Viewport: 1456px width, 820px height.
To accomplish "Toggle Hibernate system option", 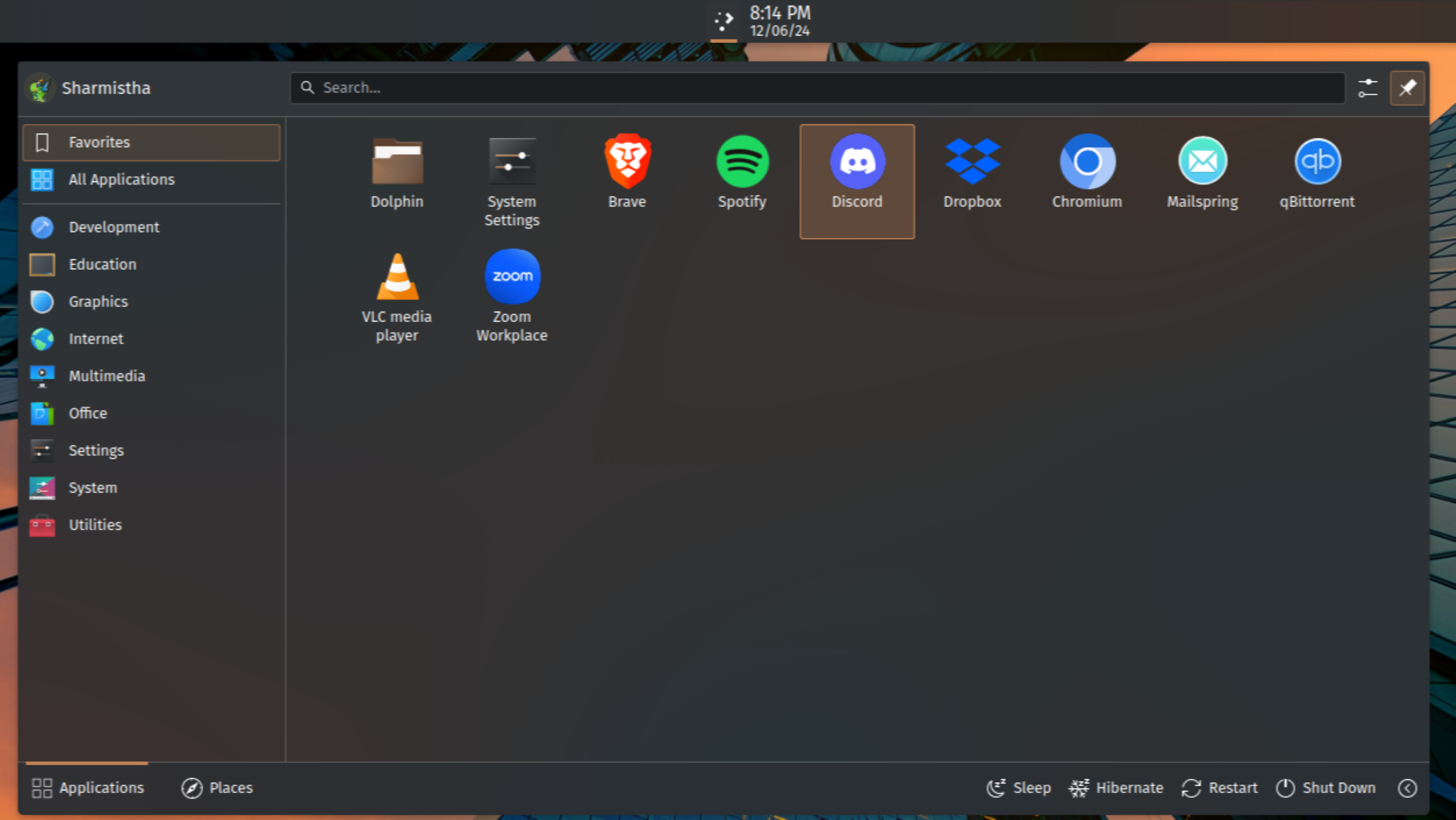I will click(x=1116, y=787).
